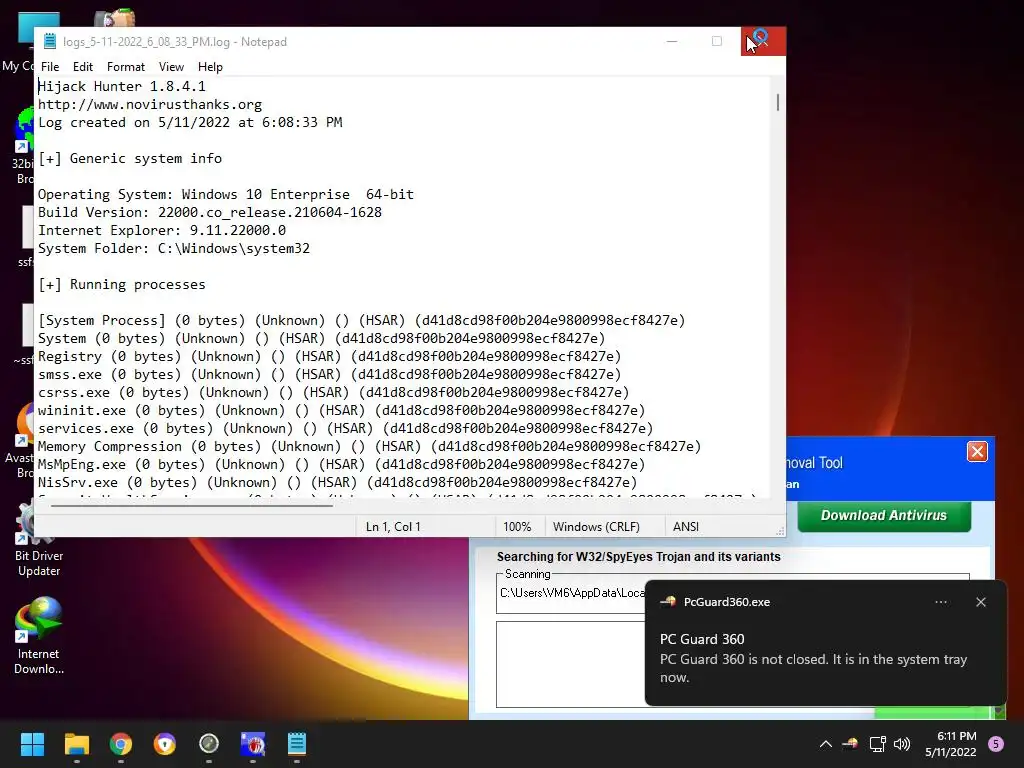Launch Google Chrome from the taskbar
This screenshot has height=768, width=1024.
click(x=121, y=744)
